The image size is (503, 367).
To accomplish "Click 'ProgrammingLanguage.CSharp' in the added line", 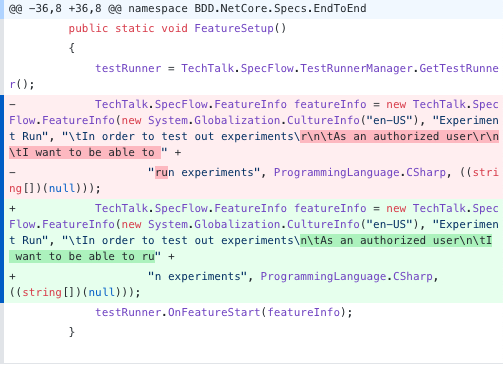I will (346, 276).
